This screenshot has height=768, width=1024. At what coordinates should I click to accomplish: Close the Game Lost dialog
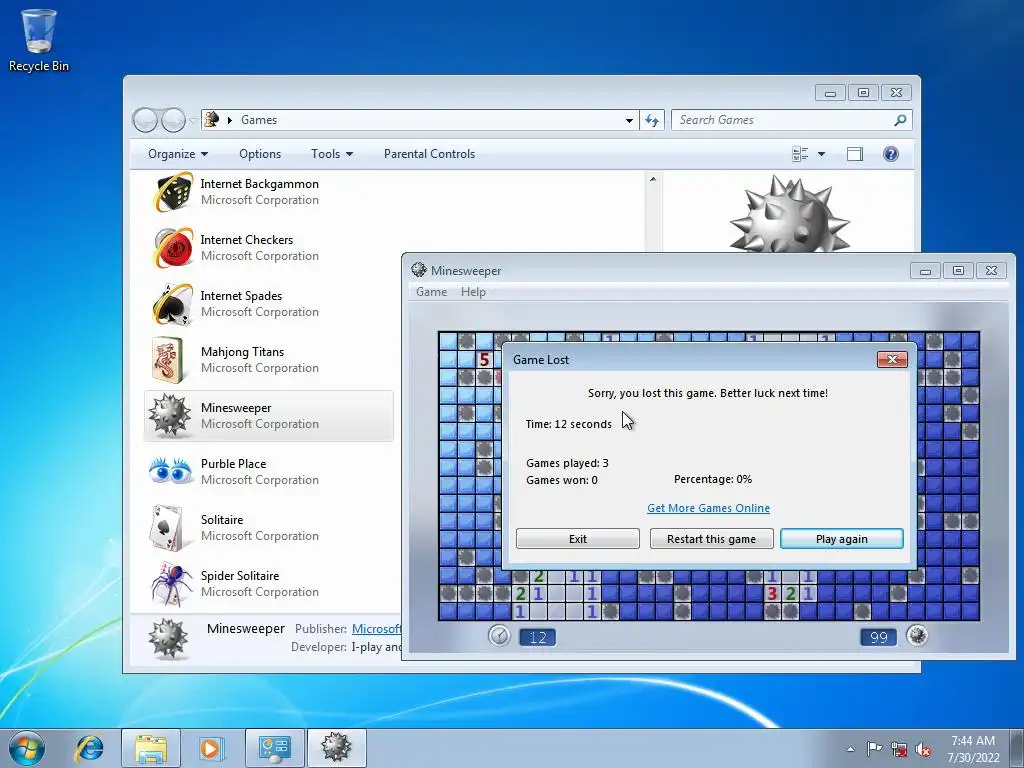892,359
